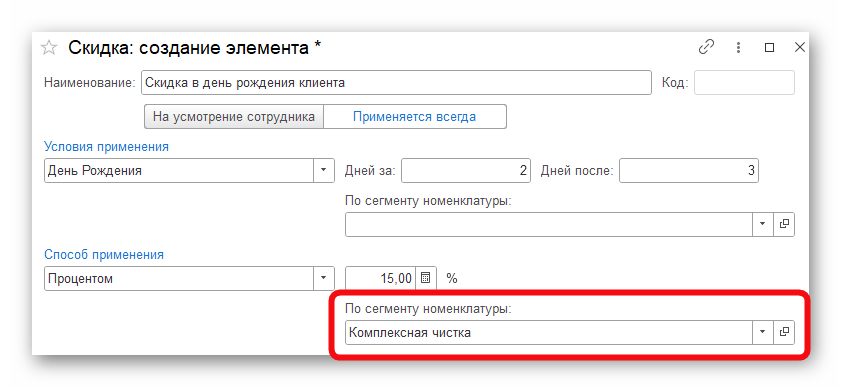
Task: Expand the Процентом method dropdown
Action: 323,278
